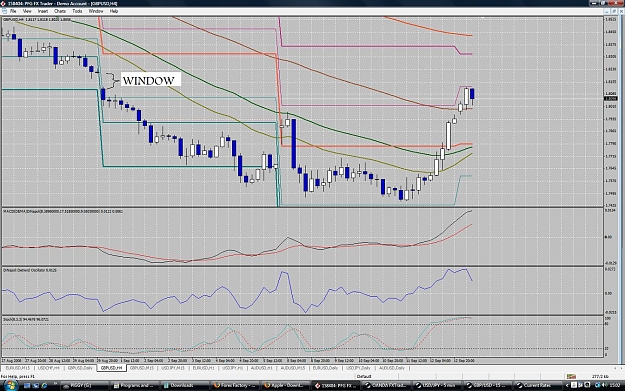Screen dimensions: 625x391
Task: Switch to the EURUSD,H1 chart tab
Action: 204,368
